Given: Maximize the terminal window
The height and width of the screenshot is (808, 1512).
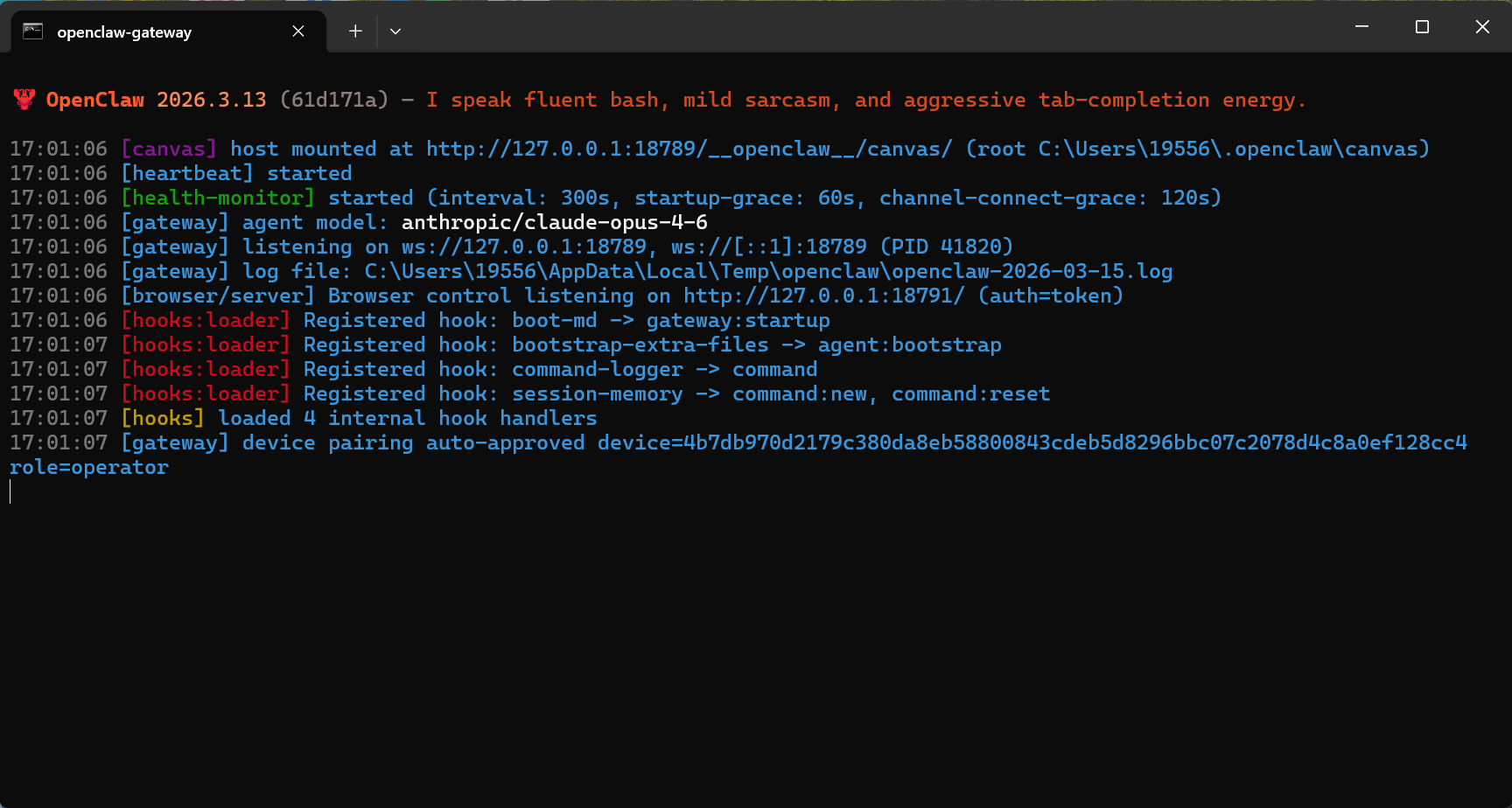Looking at the screenshot, I should coord(1422,27).
